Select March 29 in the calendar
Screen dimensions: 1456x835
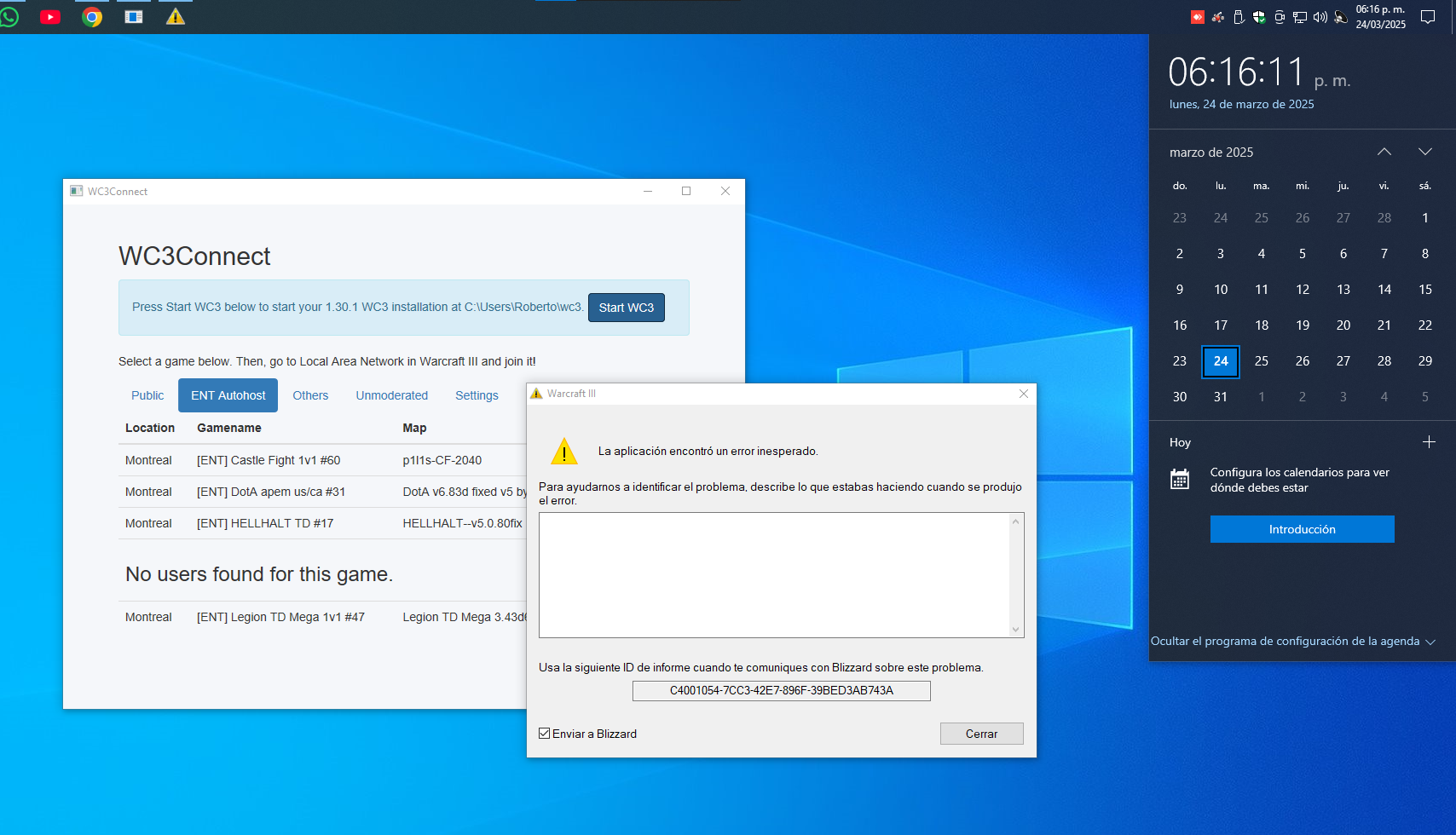point(1425,361)
